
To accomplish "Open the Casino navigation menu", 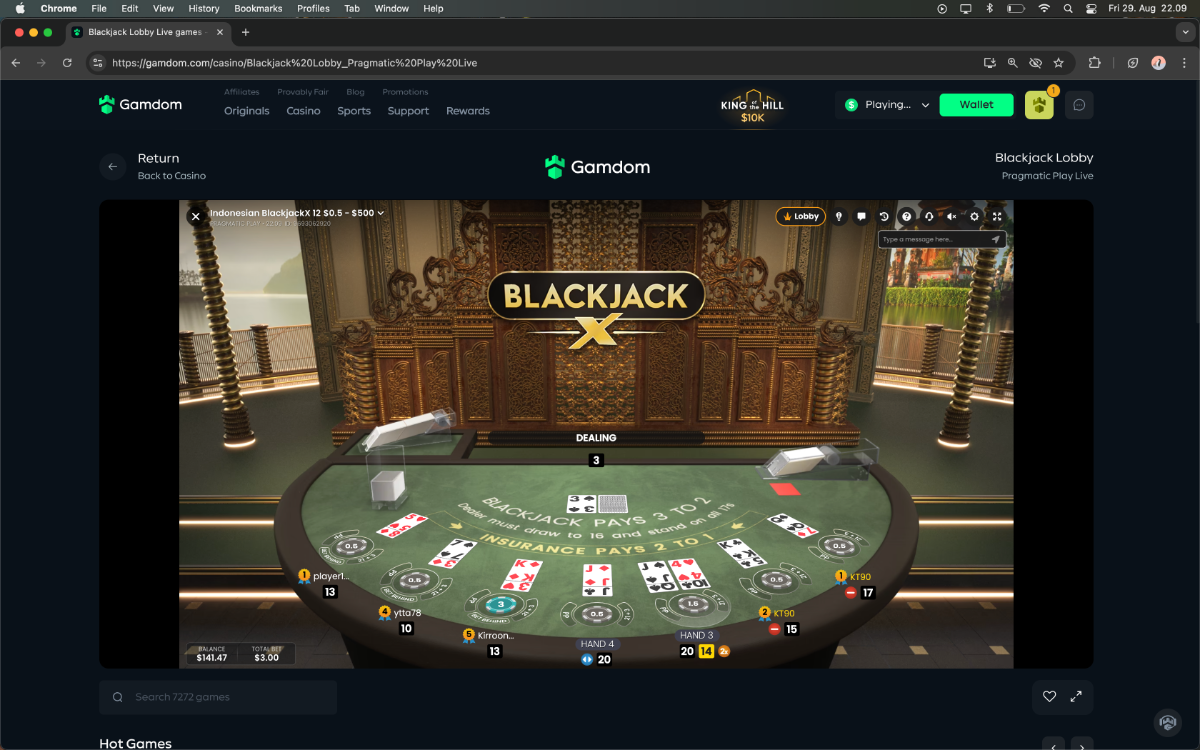I will [303, 111].
